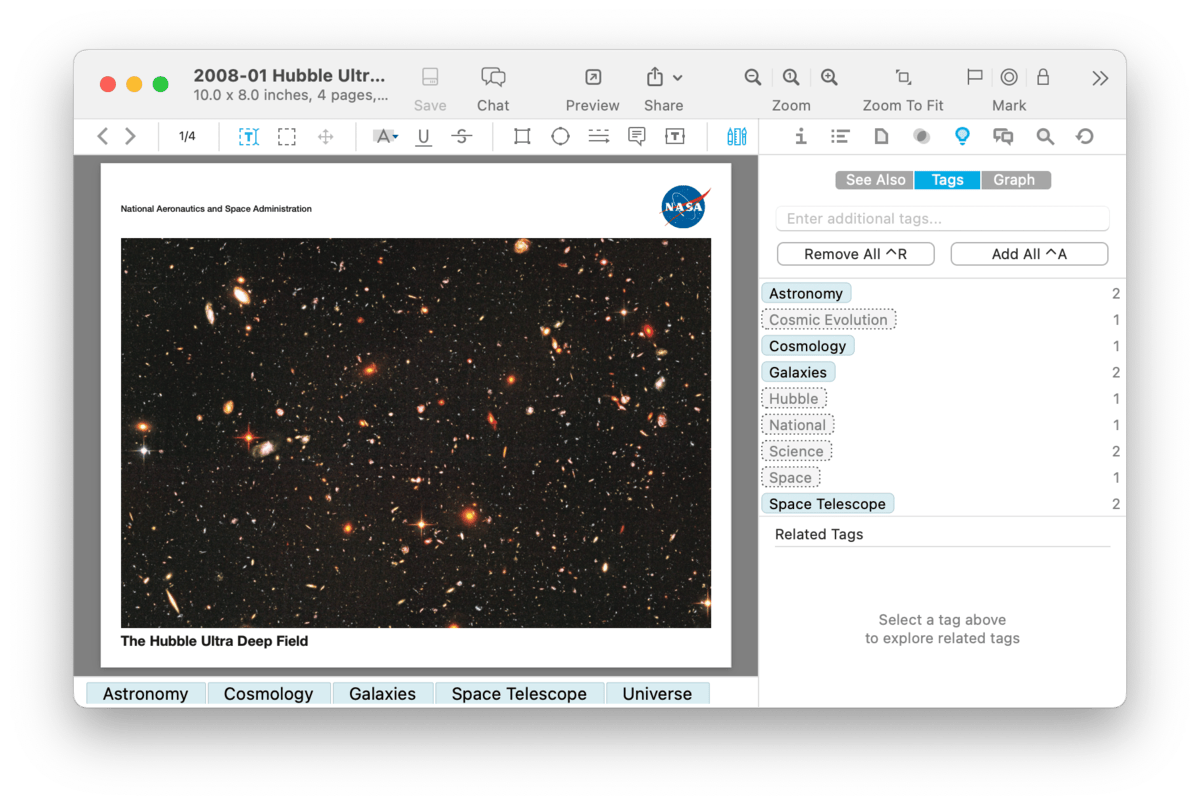Screen dimensions: 1200x805
Task: Select the text selection tool
Action: [248, 137]
